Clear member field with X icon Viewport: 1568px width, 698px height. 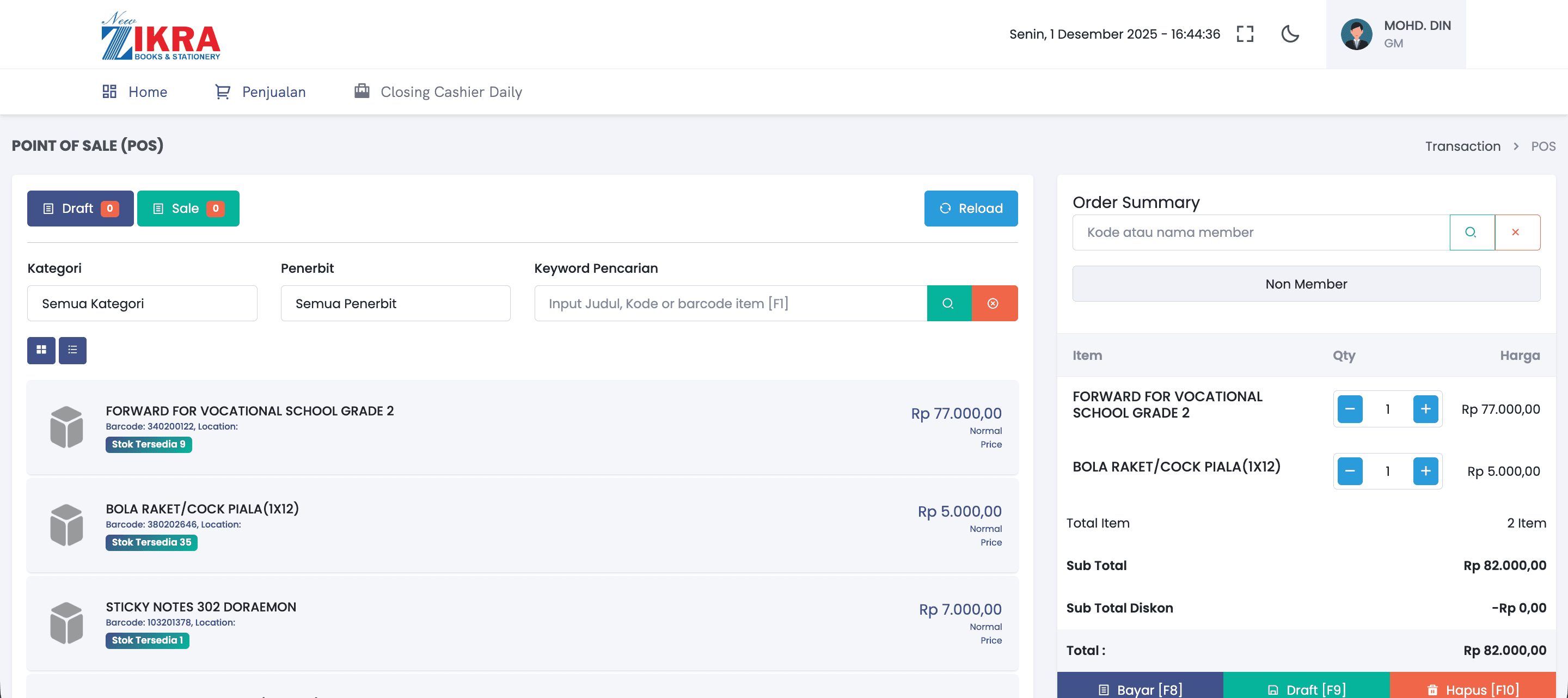tap(1516, 232)
